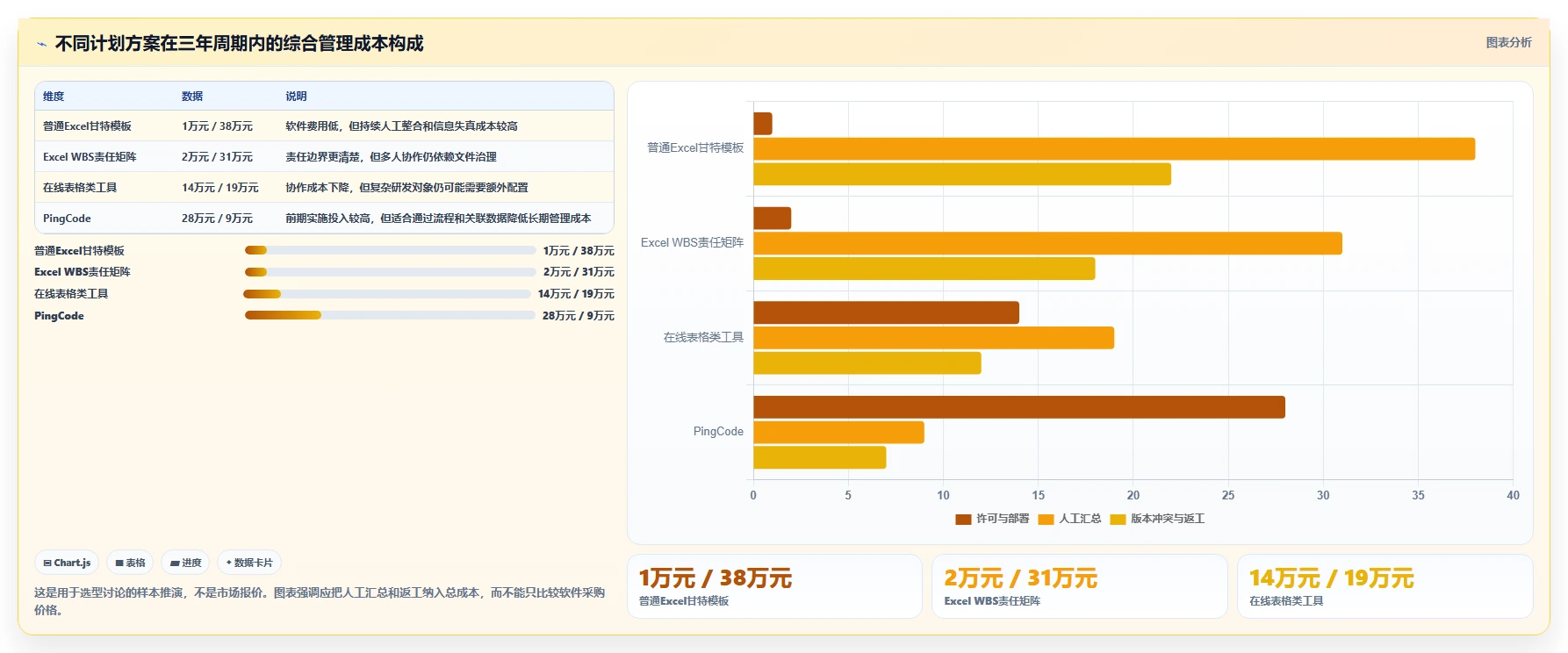The height and width of the screenshot is (653, 1568).
Task: Click chart y-axis label 普通Excel甘特模板
Action: [695, 147]
